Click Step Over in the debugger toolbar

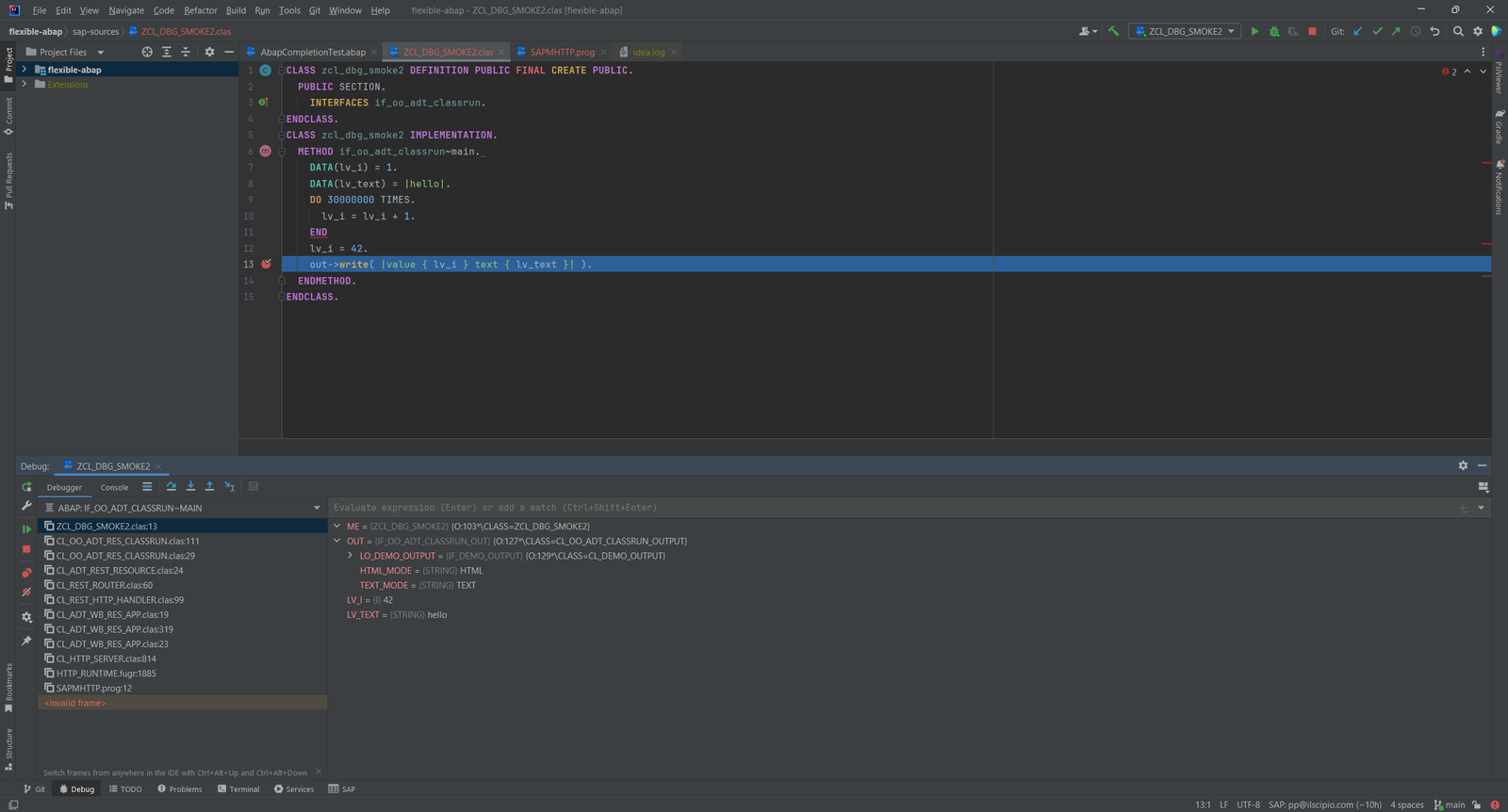pyautogui.click(x=172, y=487)
